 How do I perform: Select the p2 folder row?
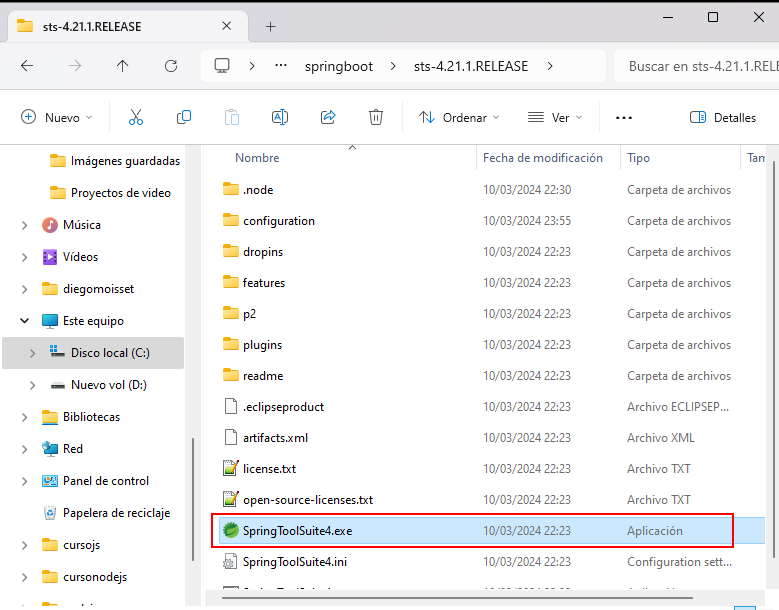[x=492, y=313]
